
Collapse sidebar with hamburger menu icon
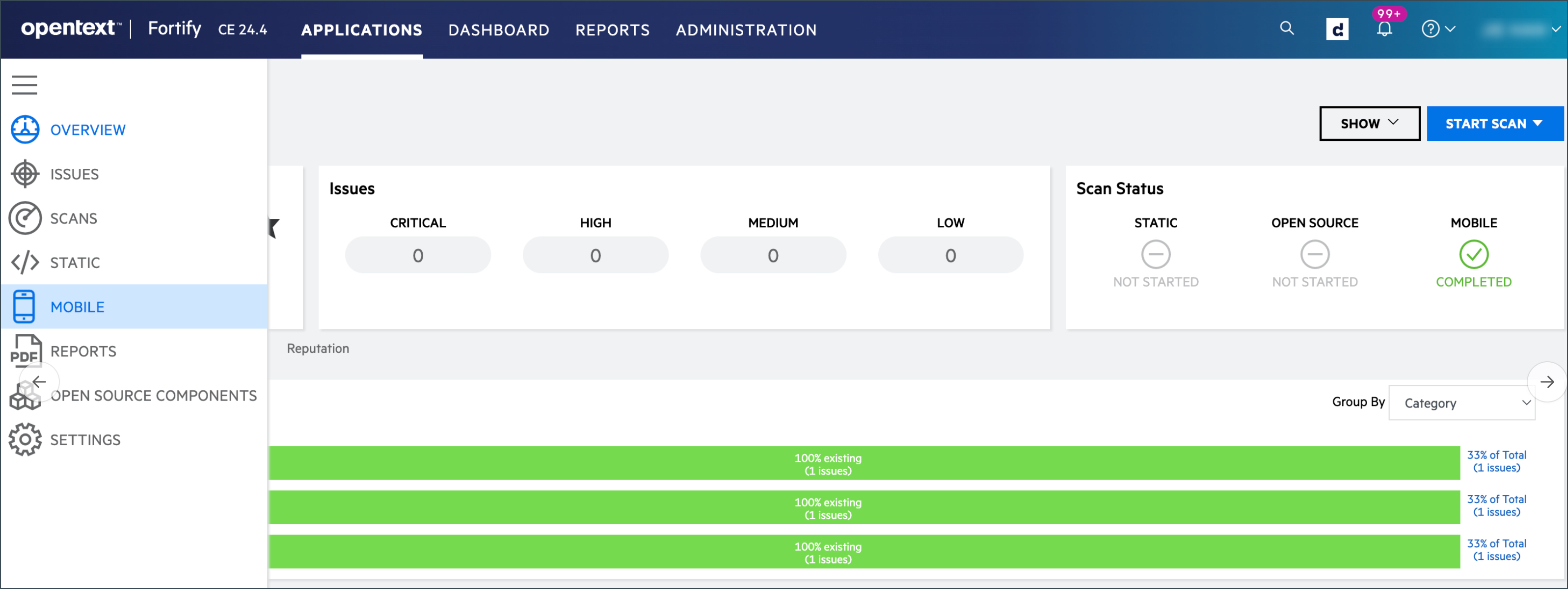[x=25, y=84]
